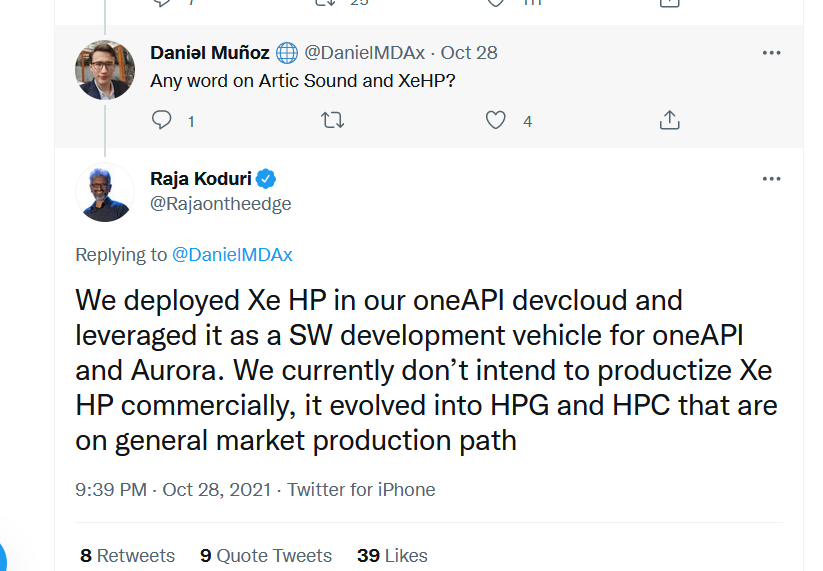The width and height of the screenshot is (823, 571).
Task: View the 8 Retweets list
Action: tap(127, 555)
